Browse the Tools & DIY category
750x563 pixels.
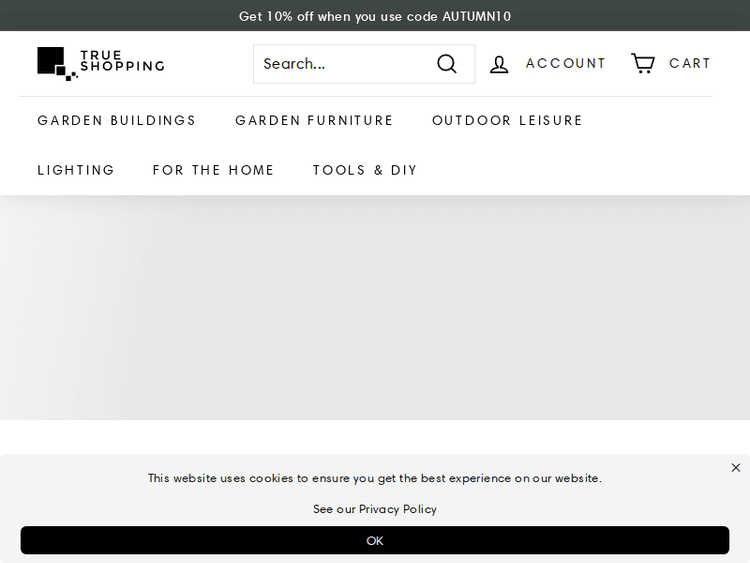[365, 170]
